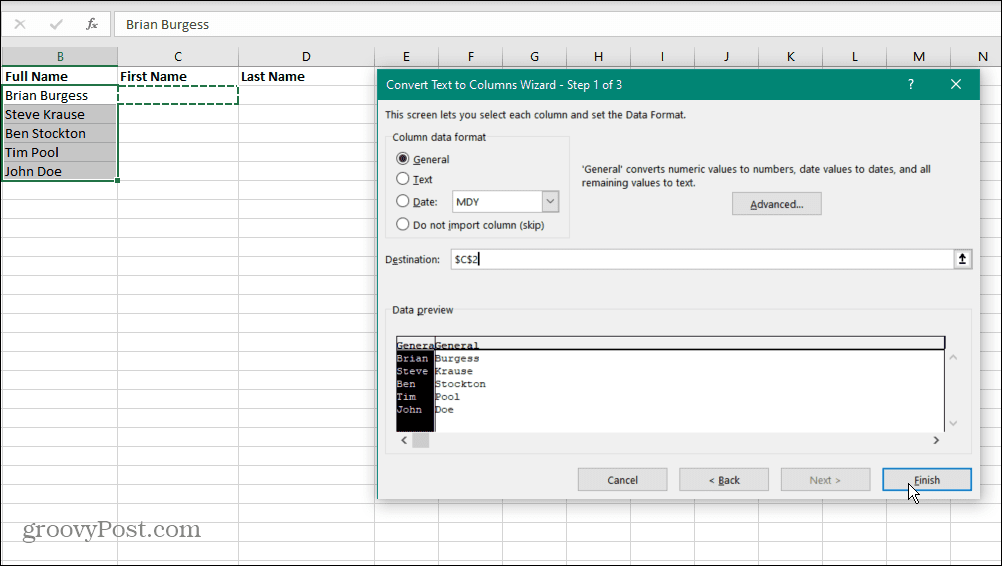Choose the Date column data format option
This screenshot has height=566, width=1002.
coord(403,202)
